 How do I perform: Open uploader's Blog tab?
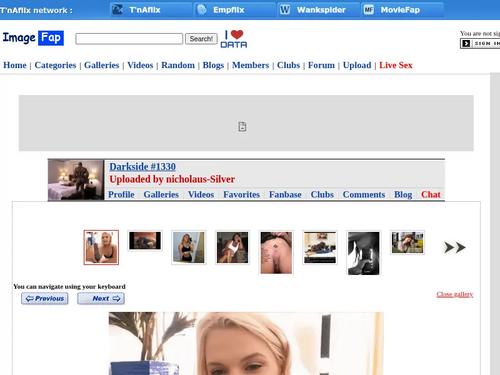403,194
